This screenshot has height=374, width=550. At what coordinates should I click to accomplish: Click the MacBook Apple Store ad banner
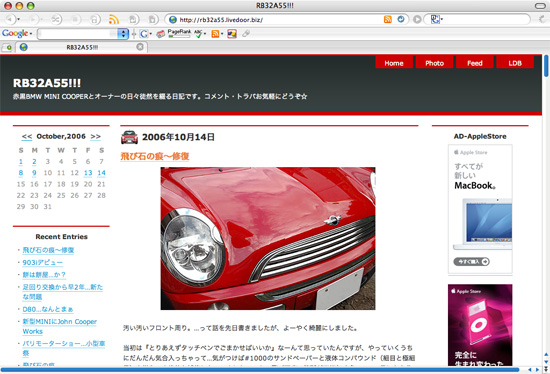[x=480, y=209]
